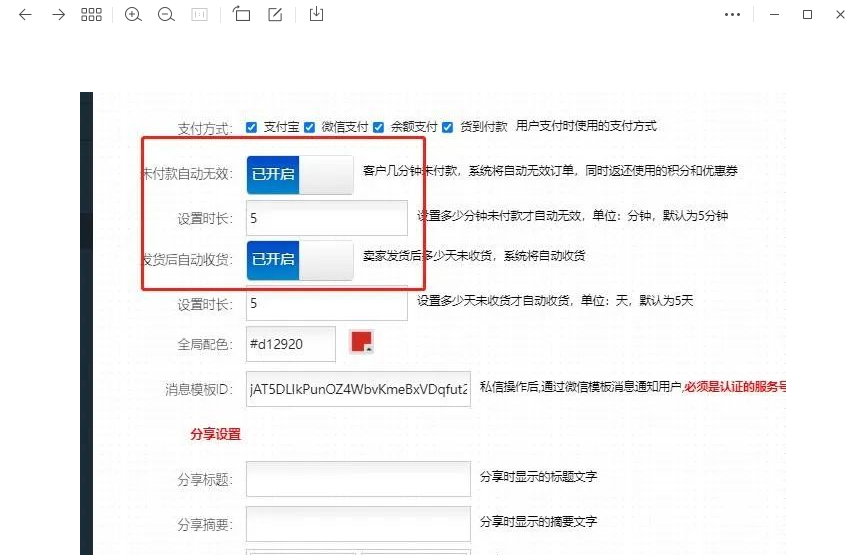Rotate the image
Image resolution: width=867 pixels, height=555 pixels.
[x=241, y=15]
